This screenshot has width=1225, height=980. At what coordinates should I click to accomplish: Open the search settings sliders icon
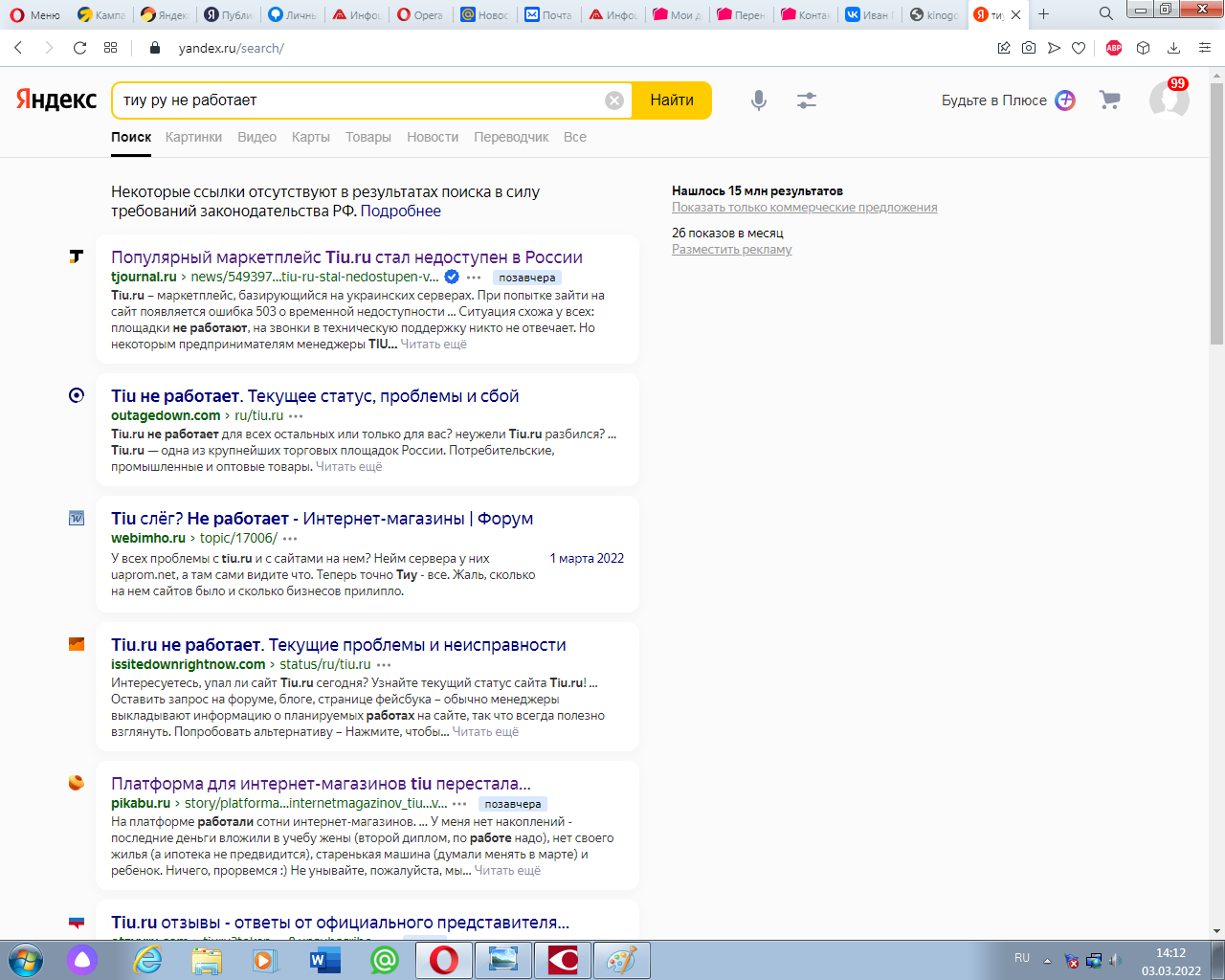click(x=807, y=100)
